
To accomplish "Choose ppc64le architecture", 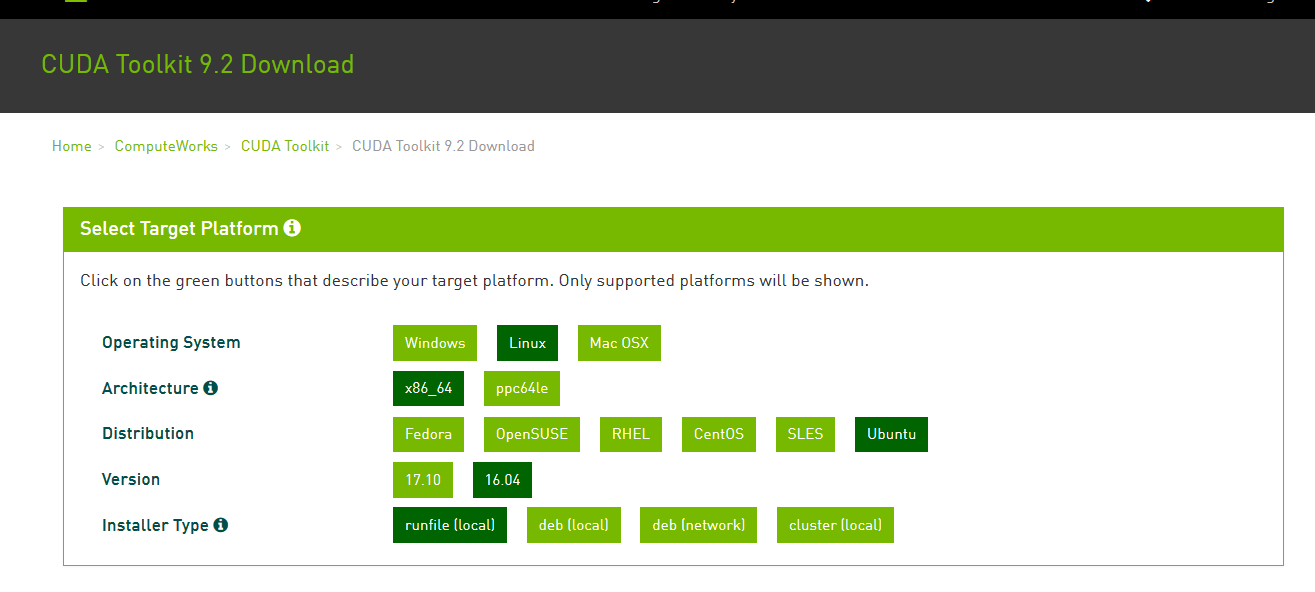I will click(x=522, y=389).
